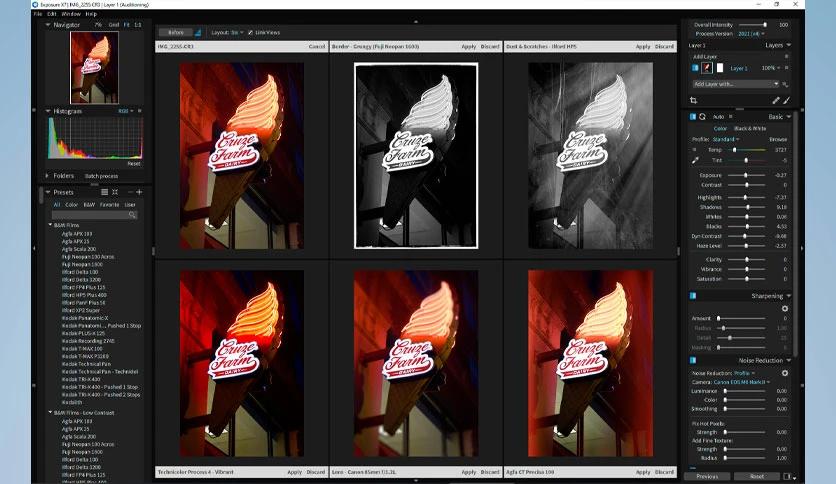836x484 pixels.
Task: Click the presets search field
Action: pyautogui.click(x=94, y=215)
